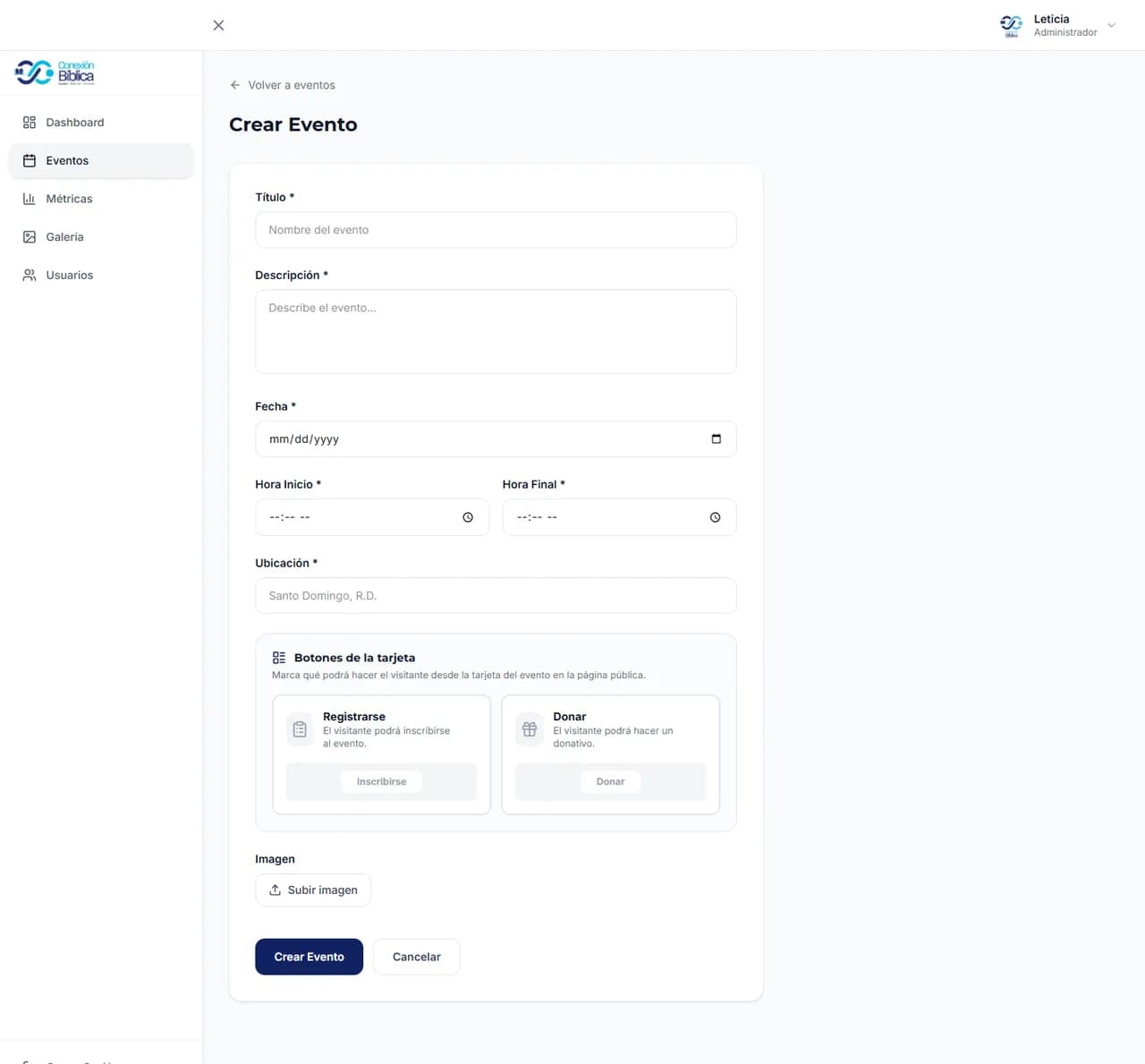Focus the Ubicación input field
The height and width of the screenshot is (1064, 1145).
(496, 595)
